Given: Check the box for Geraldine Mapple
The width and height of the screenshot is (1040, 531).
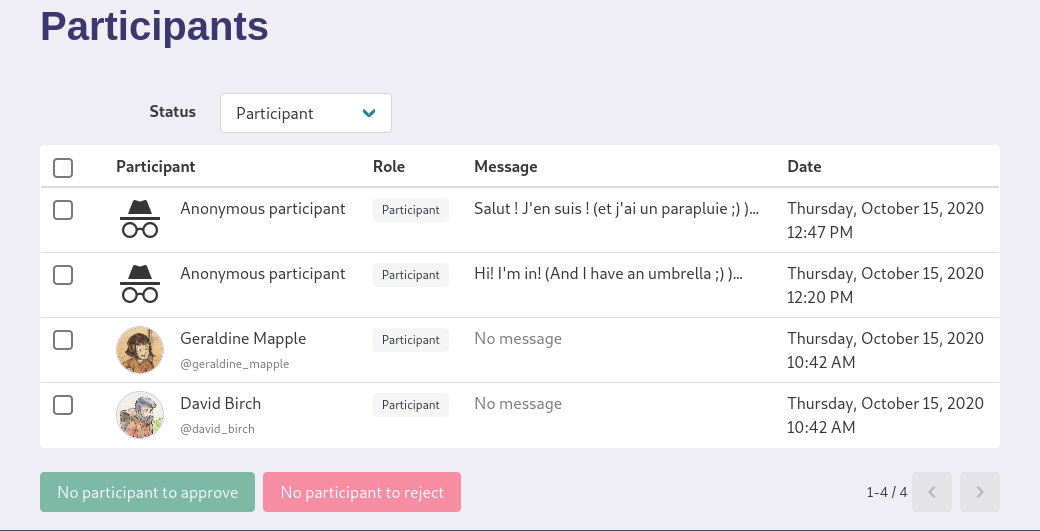Looking at the screenshot, I should pos(63,340).
